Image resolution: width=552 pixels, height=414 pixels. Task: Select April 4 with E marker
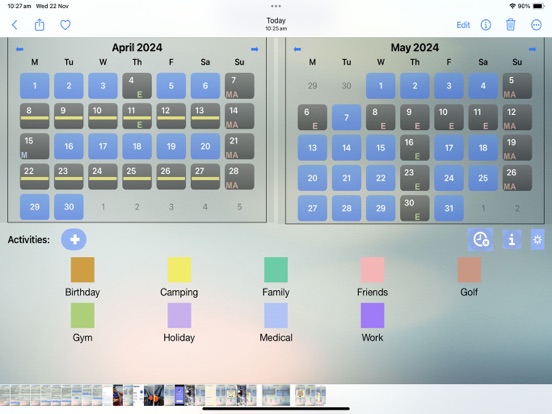pyautogui.click(x=137, y=86)
